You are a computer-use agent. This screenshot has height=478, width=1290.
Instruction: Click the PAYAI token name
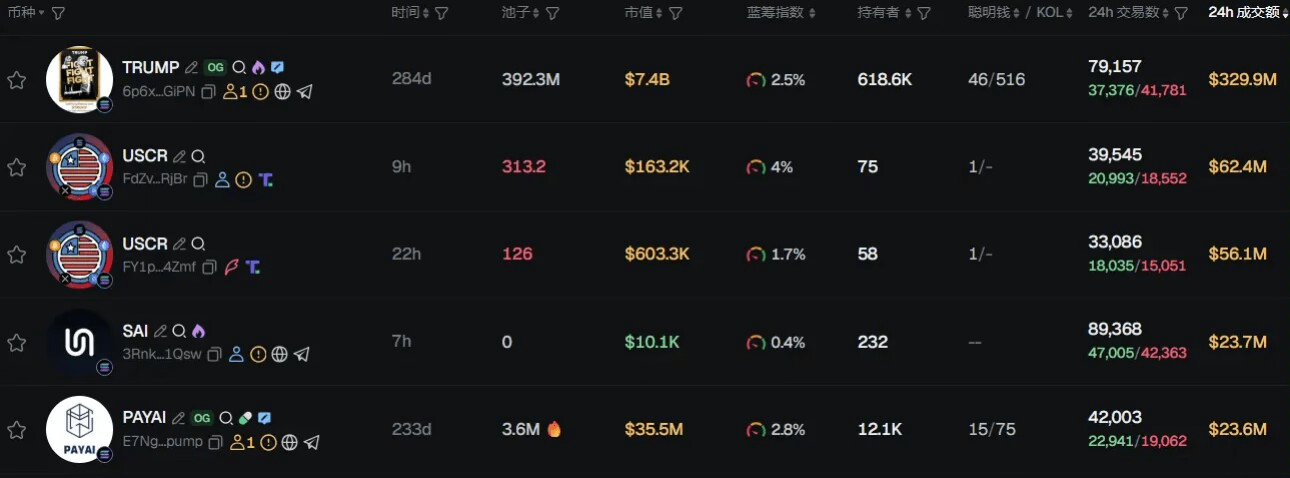144,418
